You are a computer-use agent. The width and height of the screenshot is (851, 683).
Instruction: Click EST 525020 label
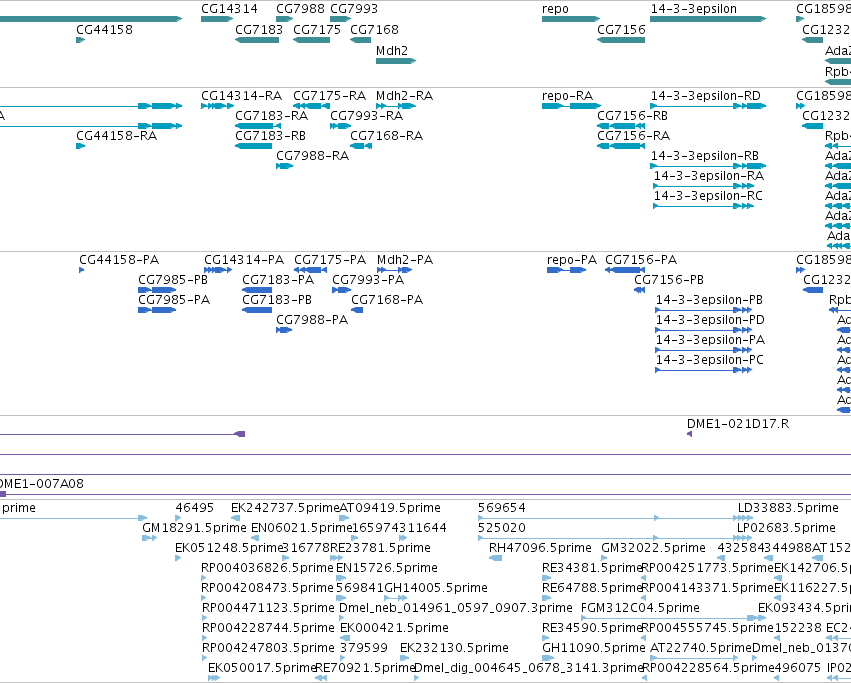(501, 528)
